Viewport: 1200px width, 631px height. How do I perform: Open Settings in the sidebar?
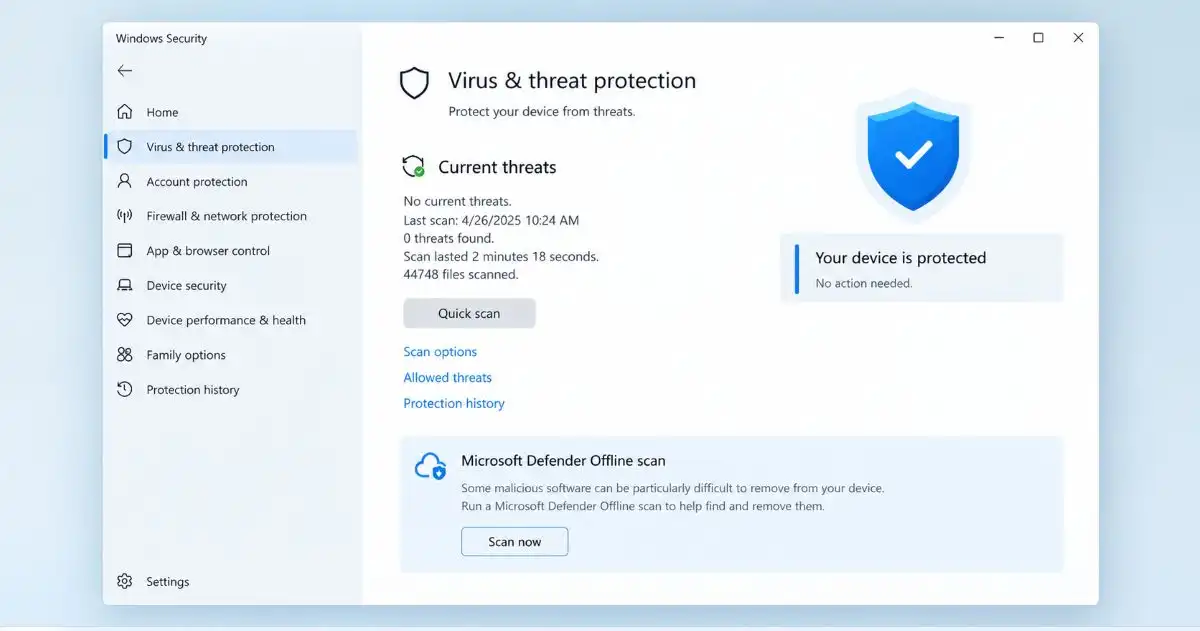click(x=230, y=582)
